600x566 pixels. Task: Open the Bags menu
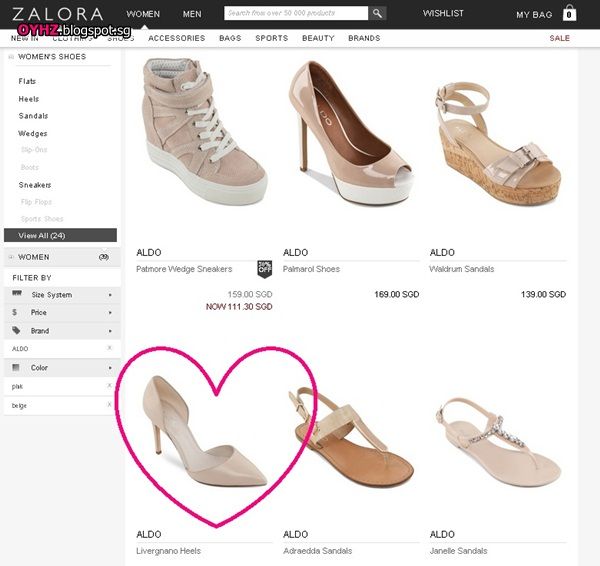pos(230,38)
